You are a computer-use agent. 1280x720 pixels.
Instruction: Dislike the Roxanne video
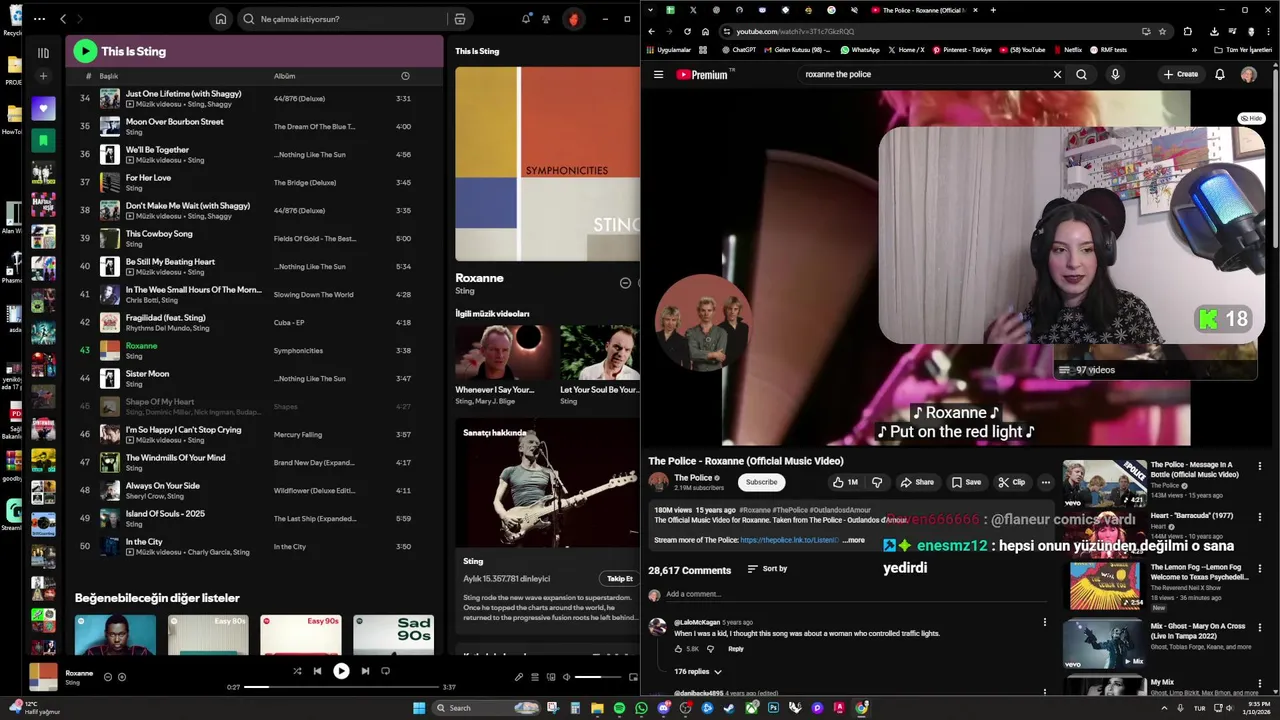[877, 482]
